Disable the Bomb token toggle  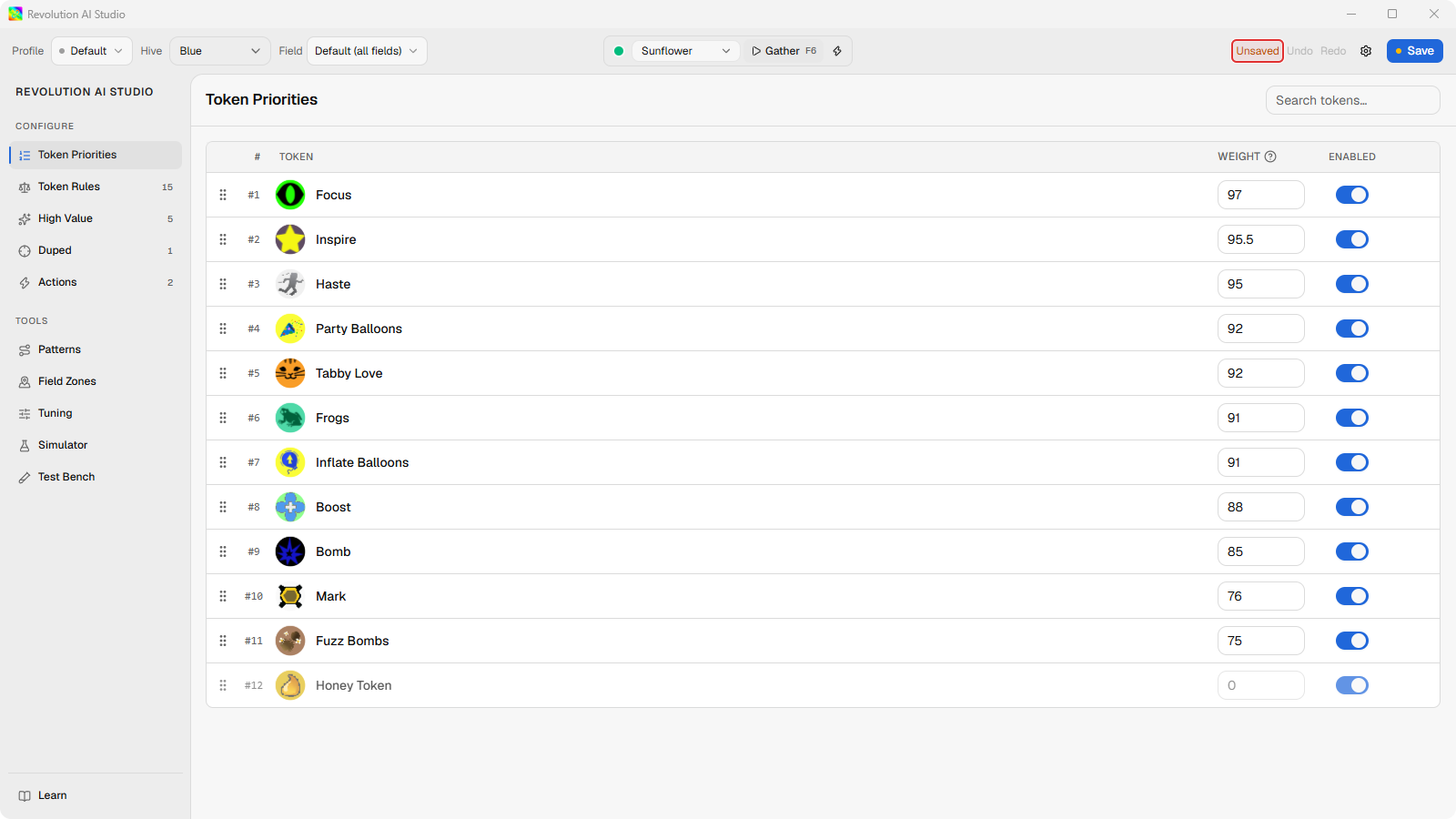click(1352, 551)
